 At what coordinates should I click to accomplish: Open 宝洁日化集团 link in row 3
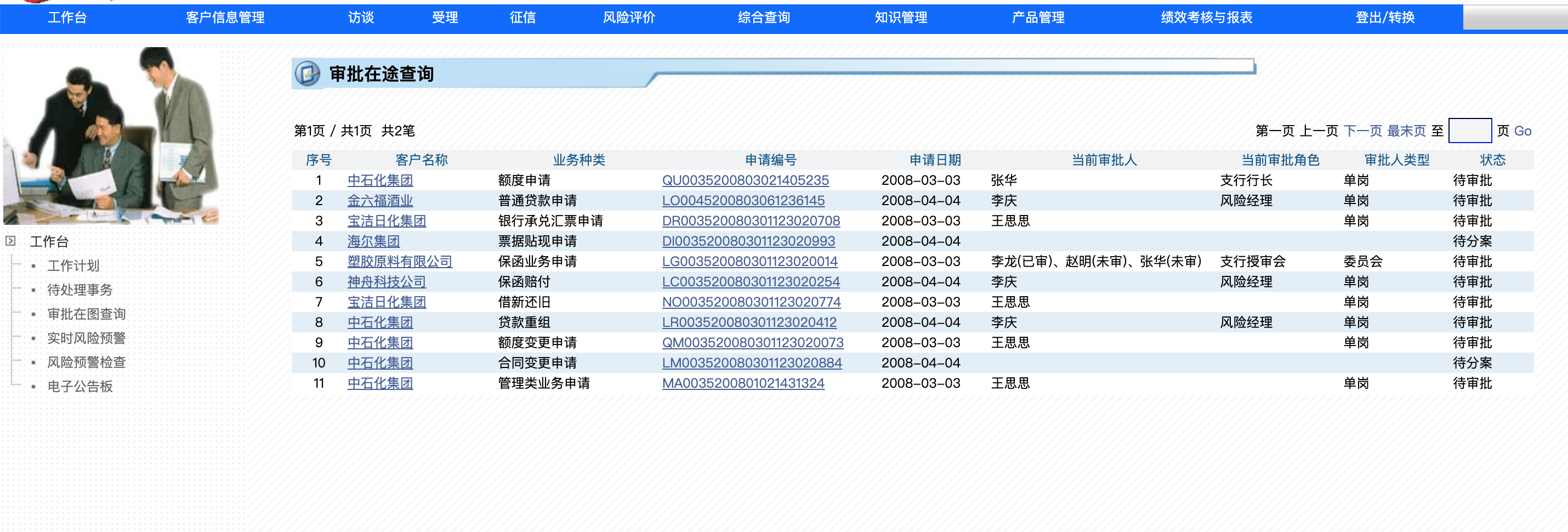click(x=387, y=221)
